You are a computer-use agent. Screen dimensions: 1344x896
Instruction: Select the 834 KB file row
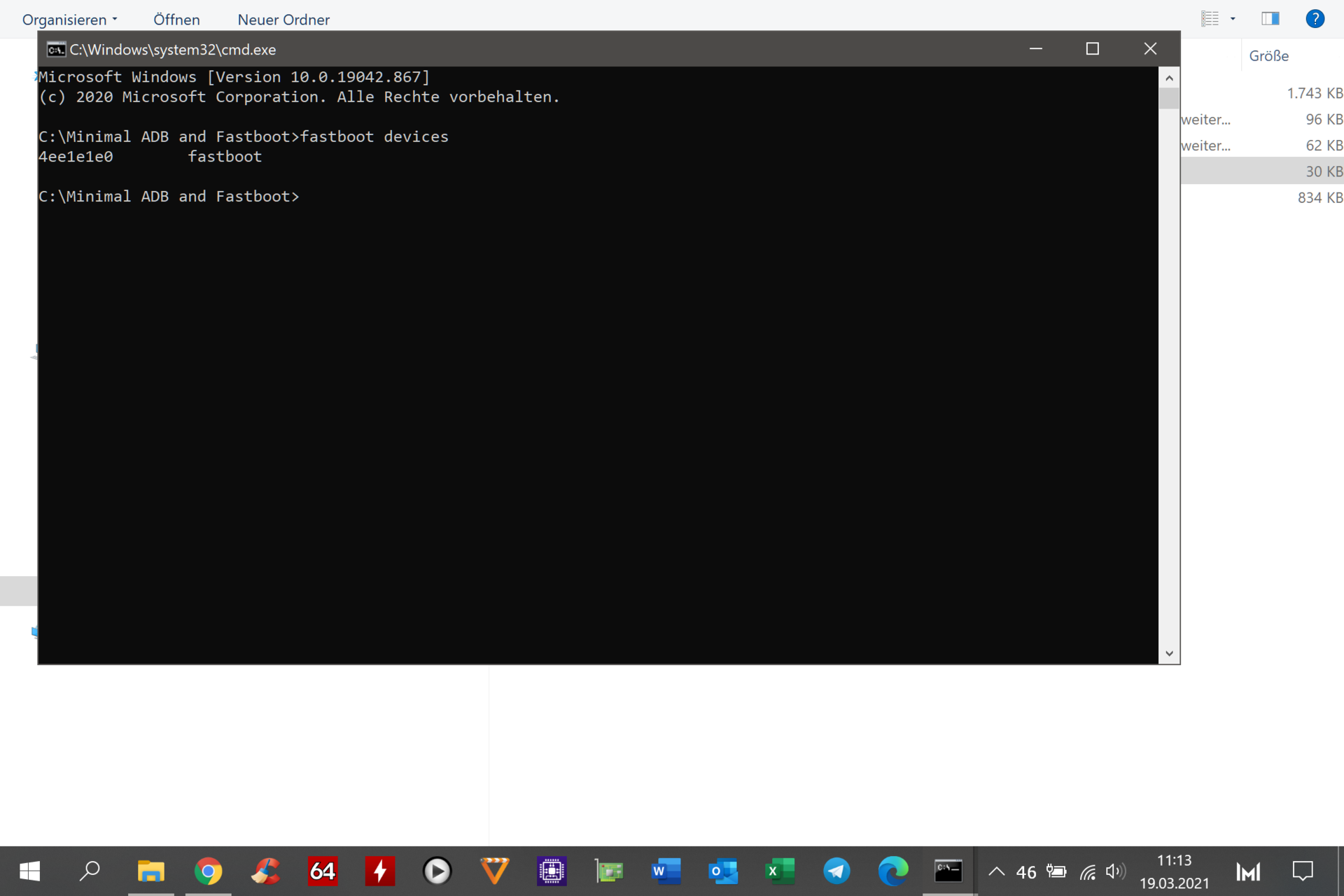(1262, 197)
